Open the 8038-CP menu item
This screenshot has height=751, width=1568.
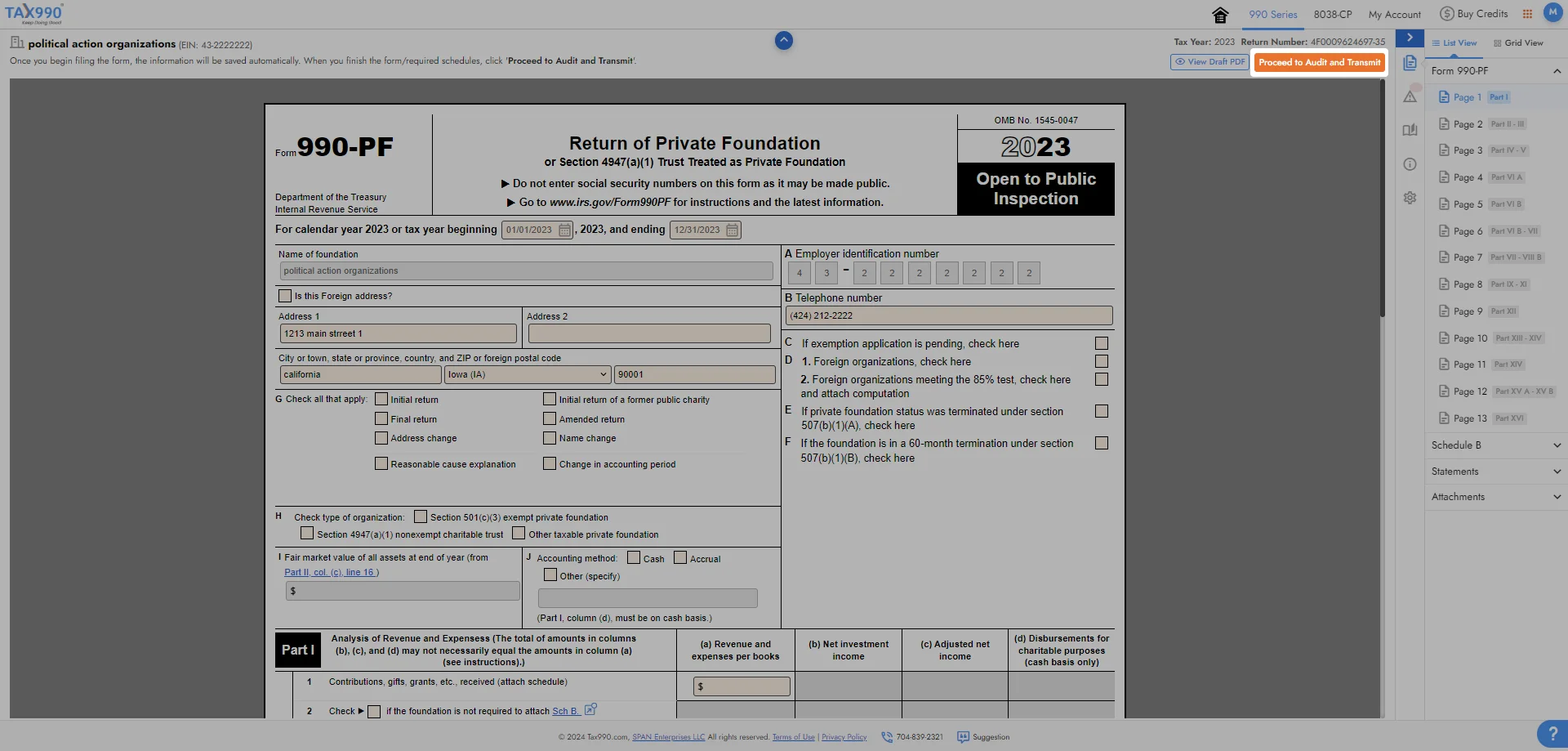click(1333, 14)
